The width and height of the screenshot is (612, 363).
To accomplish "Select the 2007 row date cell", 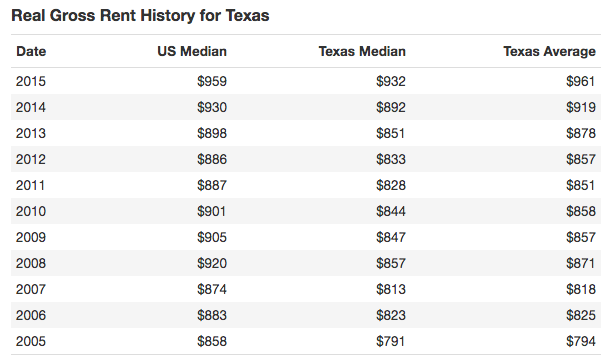I will (x=31, y=289).
